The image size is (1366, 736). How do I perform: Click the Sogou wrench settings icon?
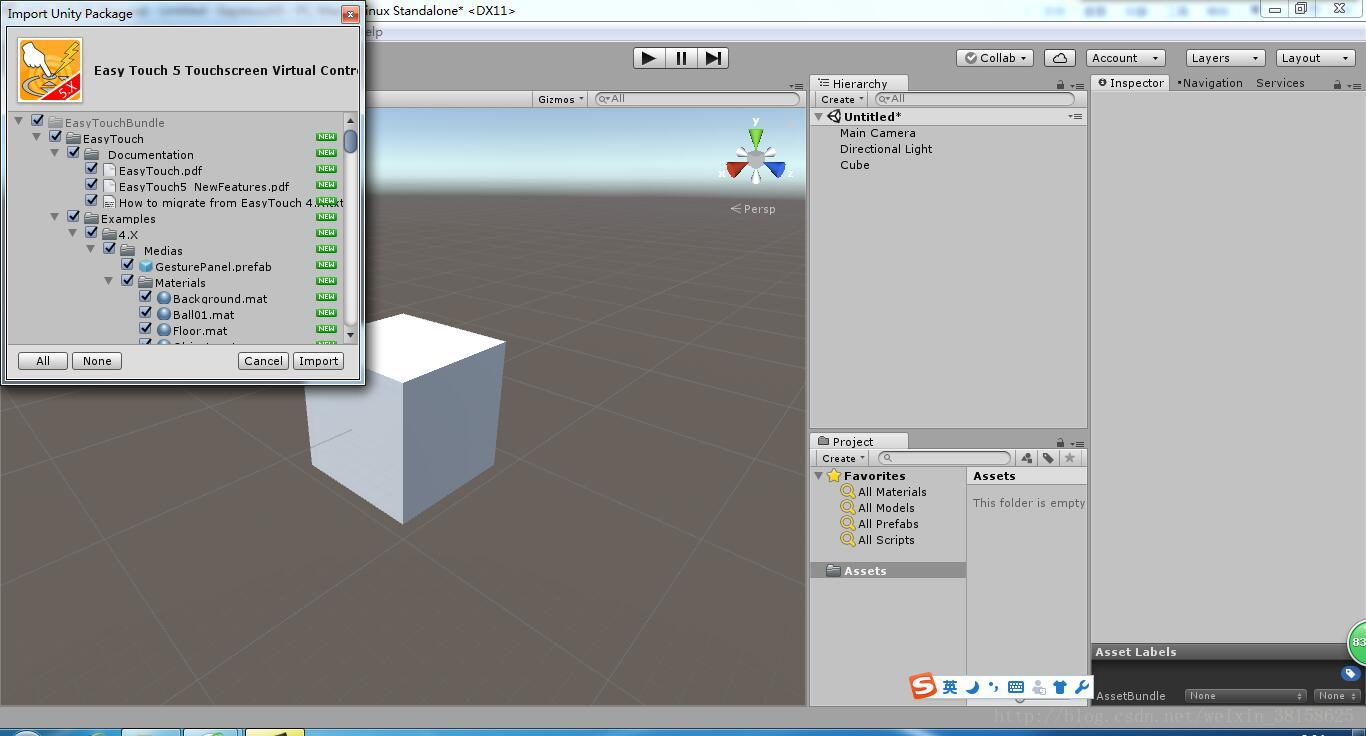pos(1081,687)
